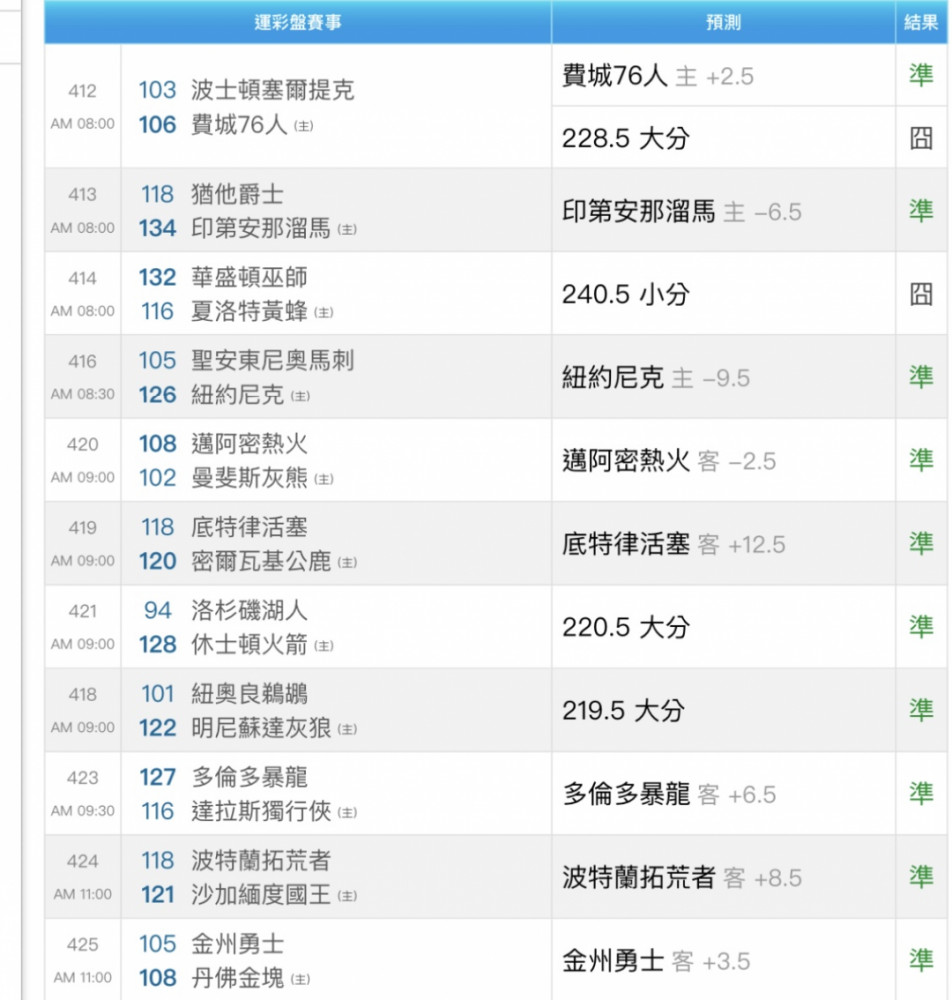
Task: Click game number 420 cell
Action: (x=82, y=460)
